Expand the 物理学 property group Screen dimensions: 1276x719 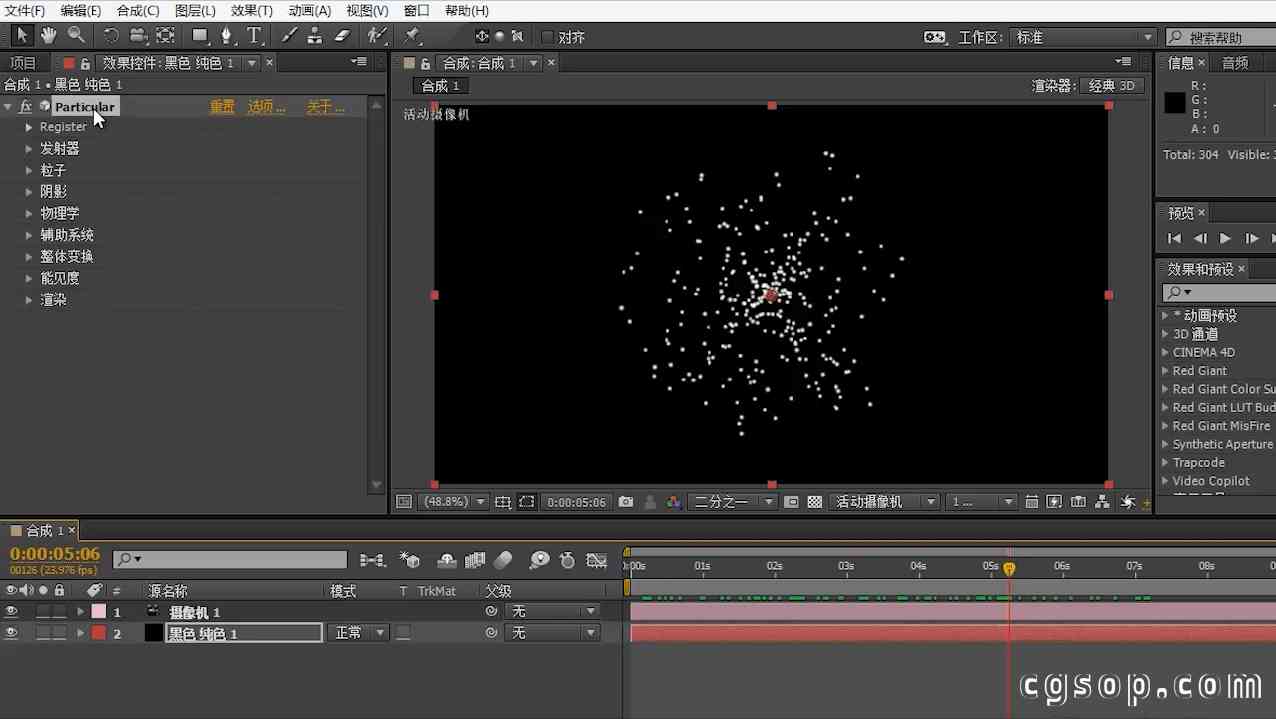click(x=29, y=214)
